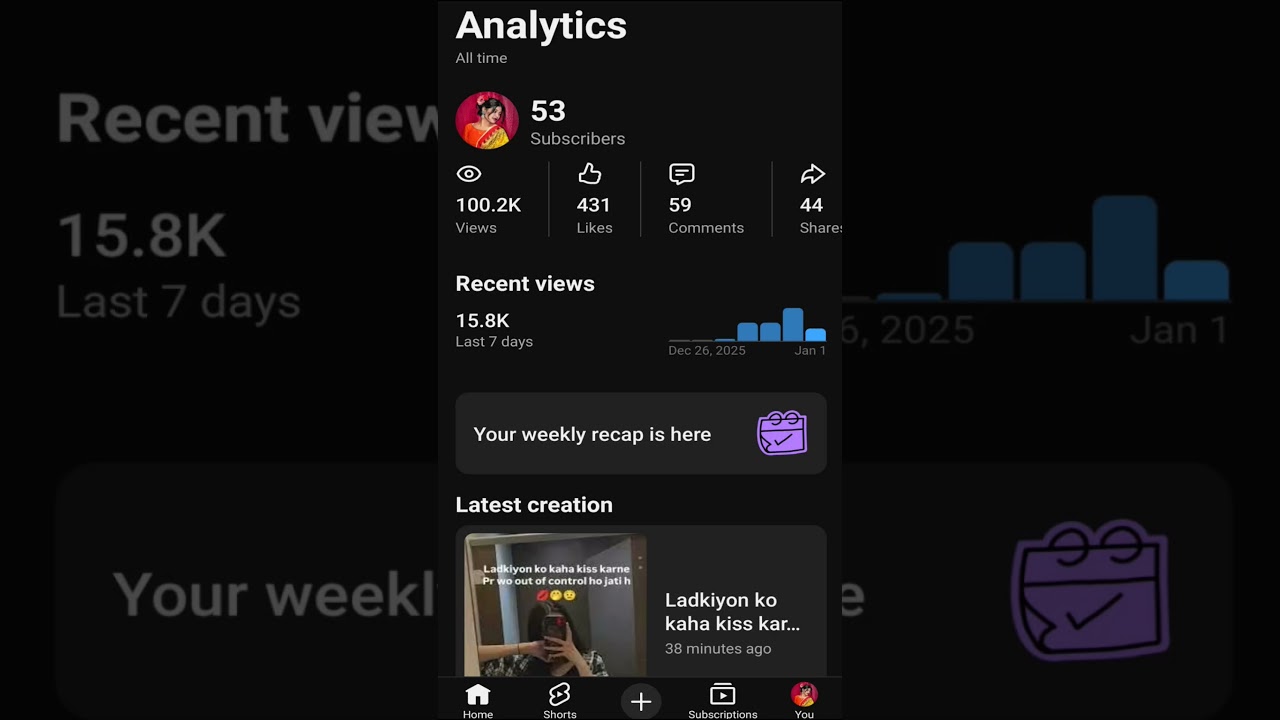Open Your weekly recap is here card
The height and width of the screenshot is (720, 1280).
(x=641, y=433)
